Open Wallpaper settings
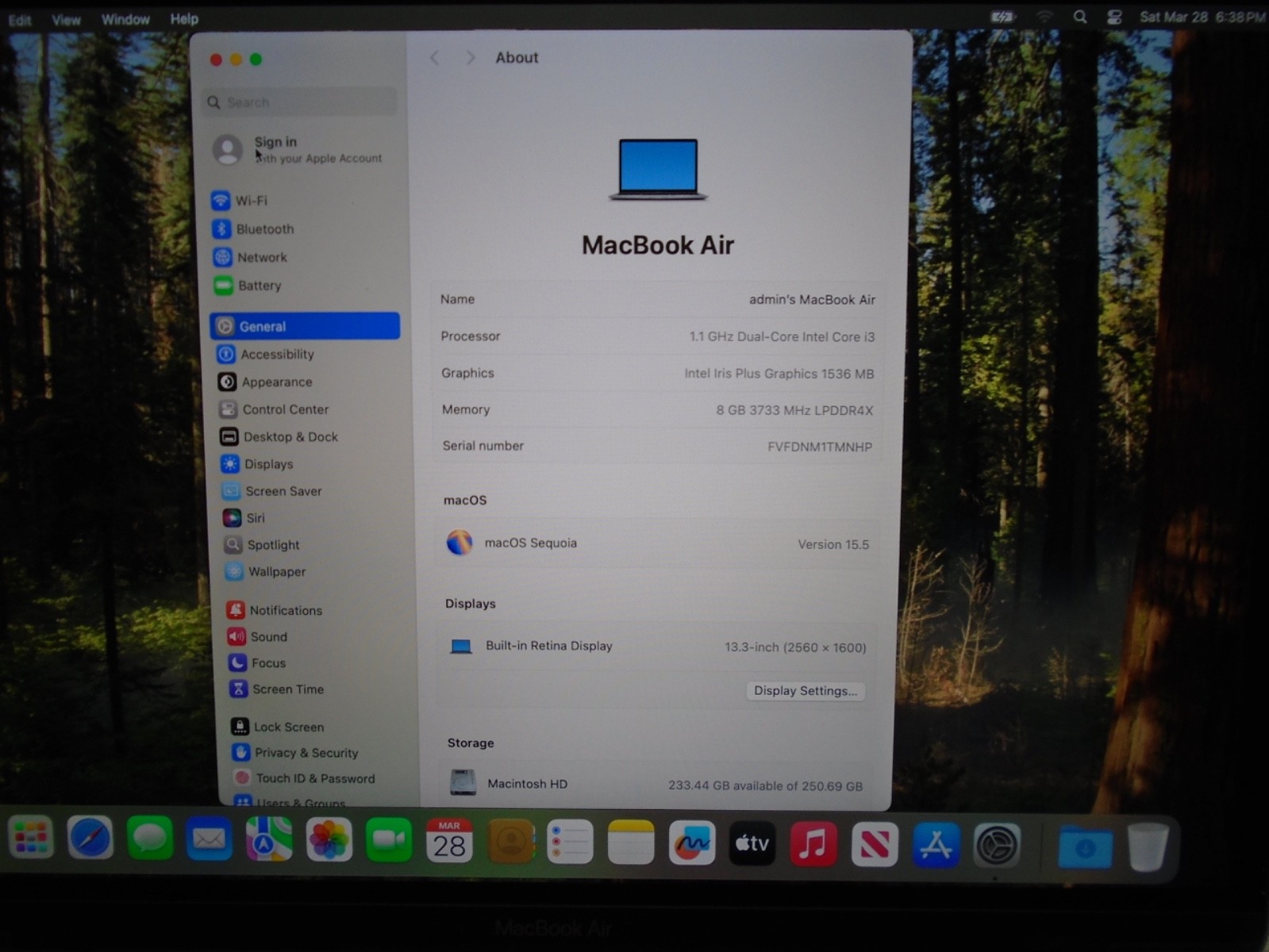 click(265, 572)
